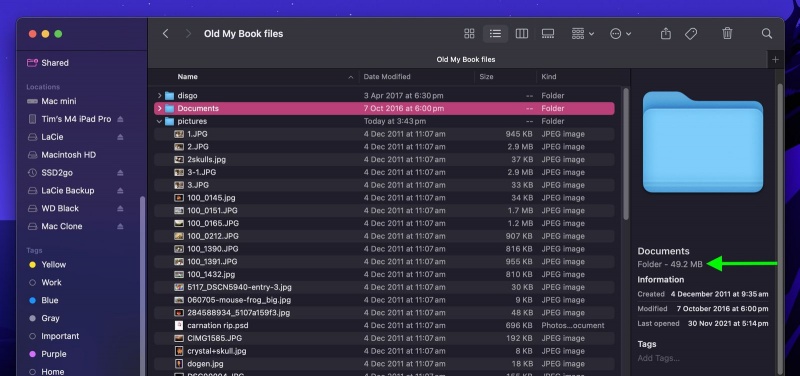Image resolution: width=800 pixels, height=376 pixels.
Task: Open the Search magnifier icon
Action: tap(767, 34)
